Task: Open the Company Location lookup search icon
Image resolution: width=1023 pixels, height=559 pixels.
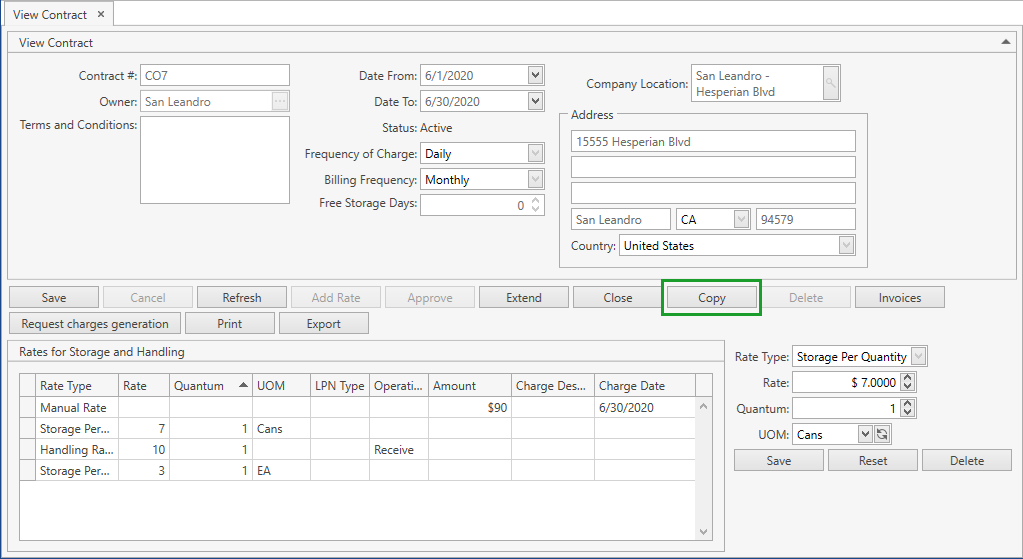Action: click(x=831, y=84)
